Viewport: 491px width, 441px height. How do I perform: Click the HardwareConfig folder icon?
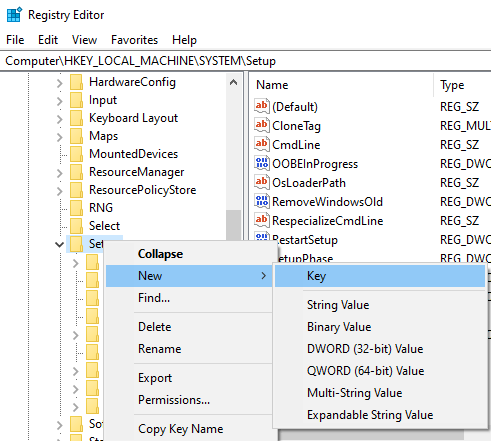(76, 82)
